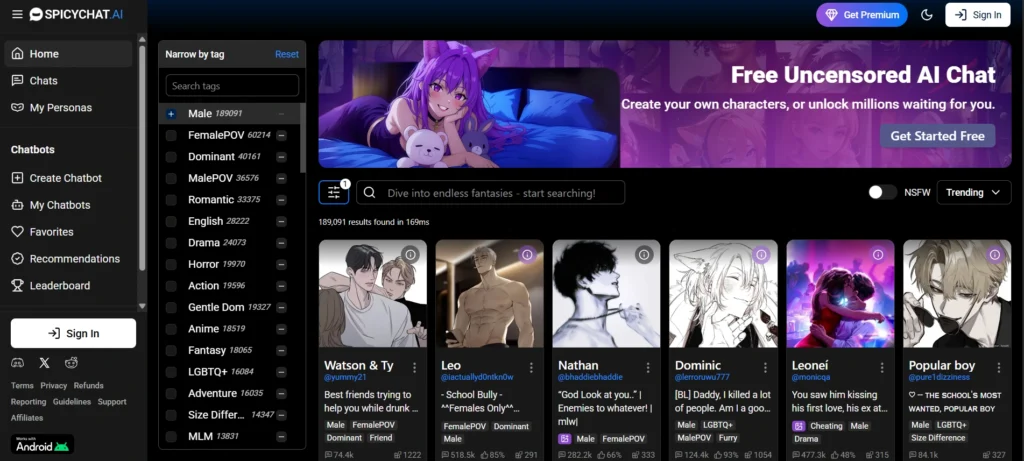The image size is (1024, 461).
Task: Click the Works with Android badge
Action: pyautogui.click(x=42, y=444)
